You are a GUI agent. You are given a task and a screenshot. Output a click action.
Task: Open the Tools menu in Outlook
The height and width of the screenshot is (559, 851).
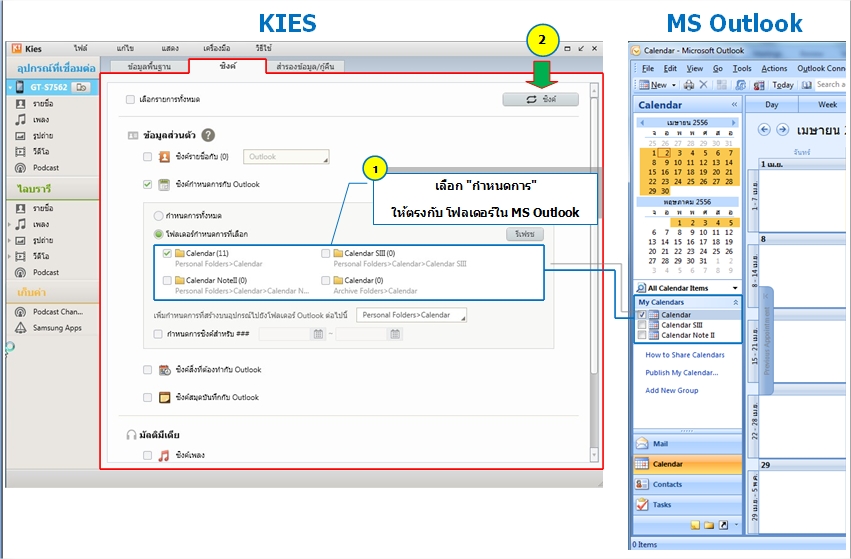742,68
